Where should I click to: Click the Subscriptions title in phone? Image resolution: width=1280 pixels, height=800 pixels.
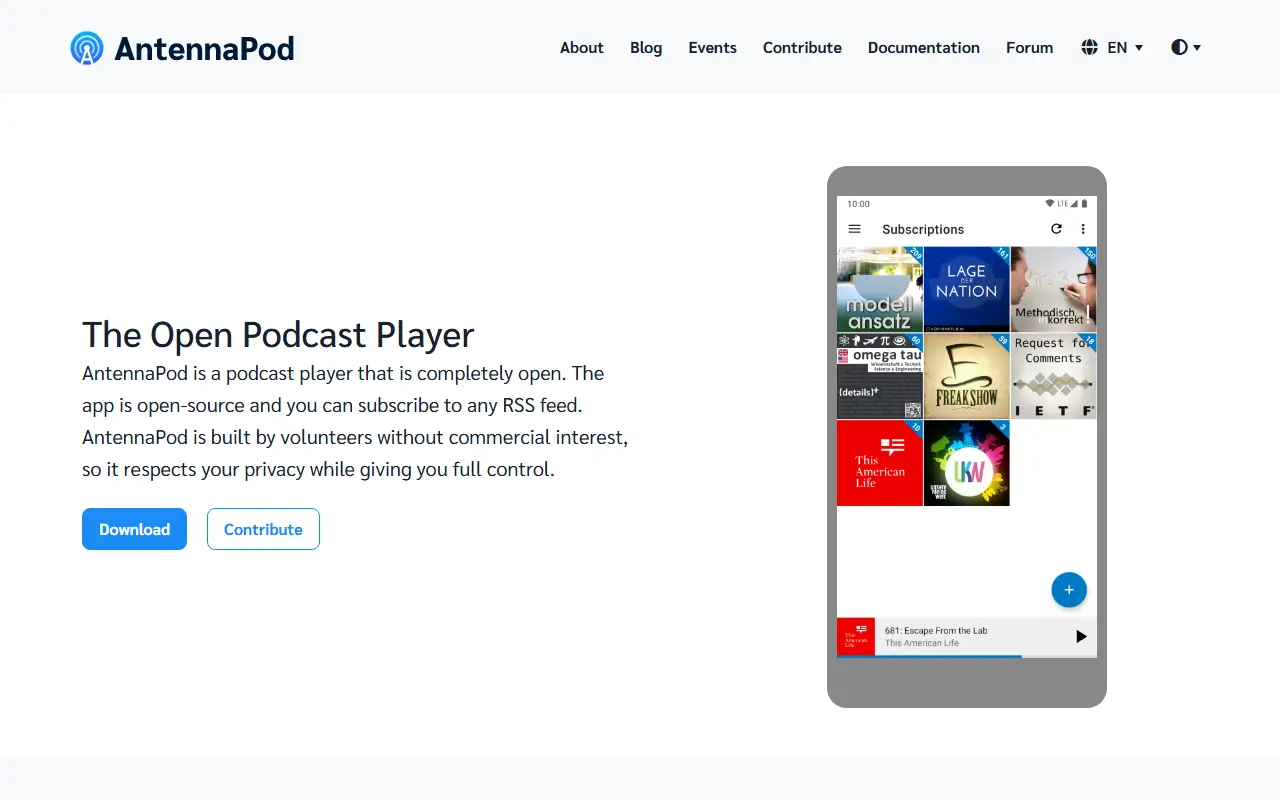[923, 229]
